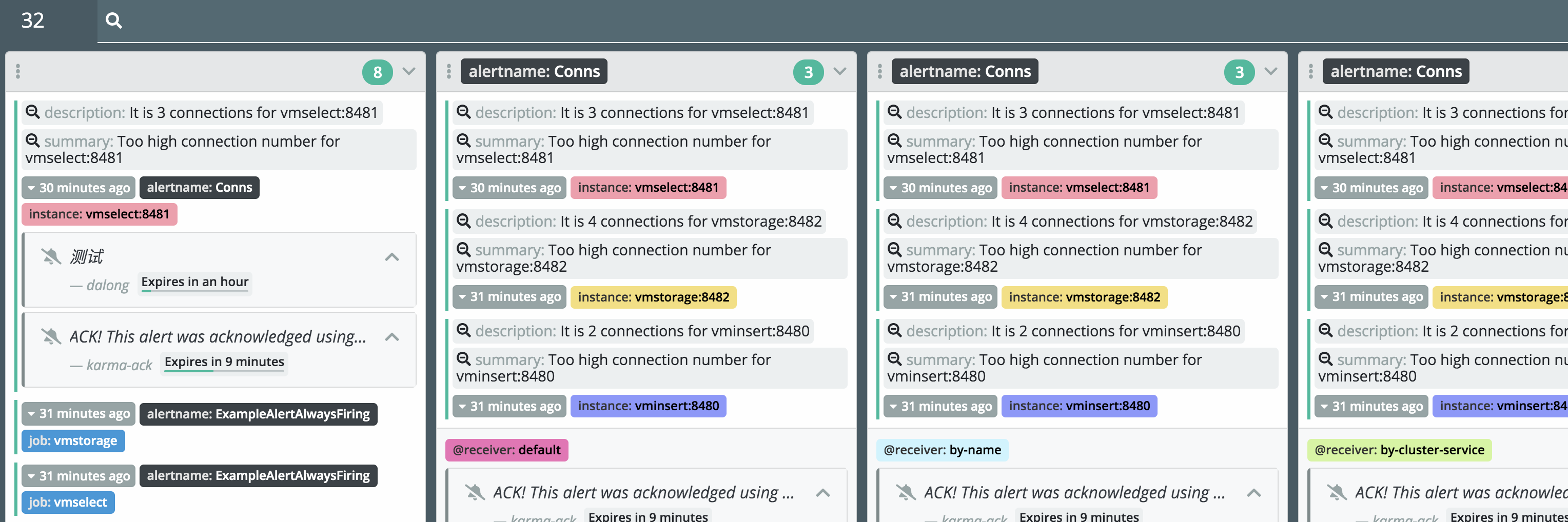Click the blue job: vmstorage label
The width and height of the screenshot is (1568, 522).
(73, 441)
